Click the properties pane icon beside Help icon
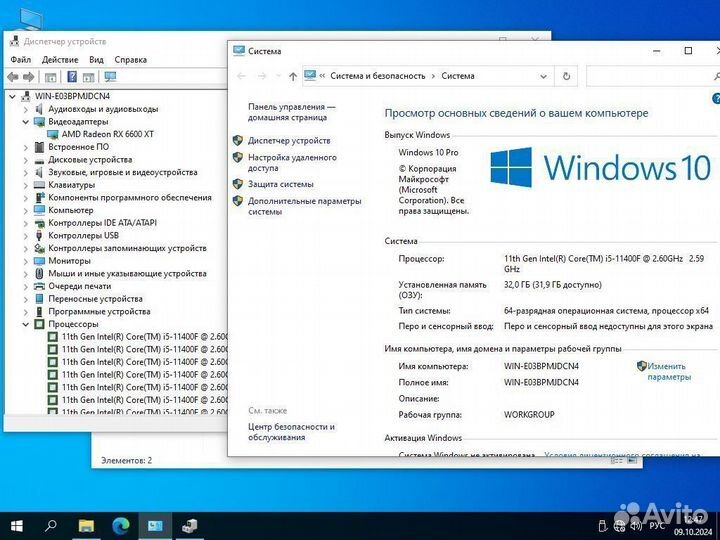The height and width of the screenshot is (540, 720). (x=88, y=77)
